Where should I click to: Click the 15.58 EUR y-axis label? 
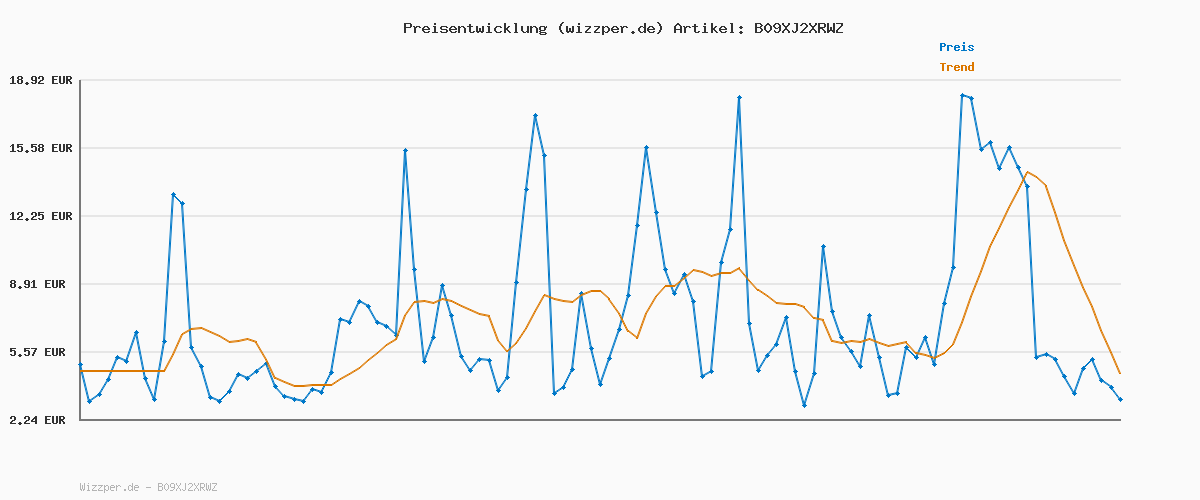[41, 148]
